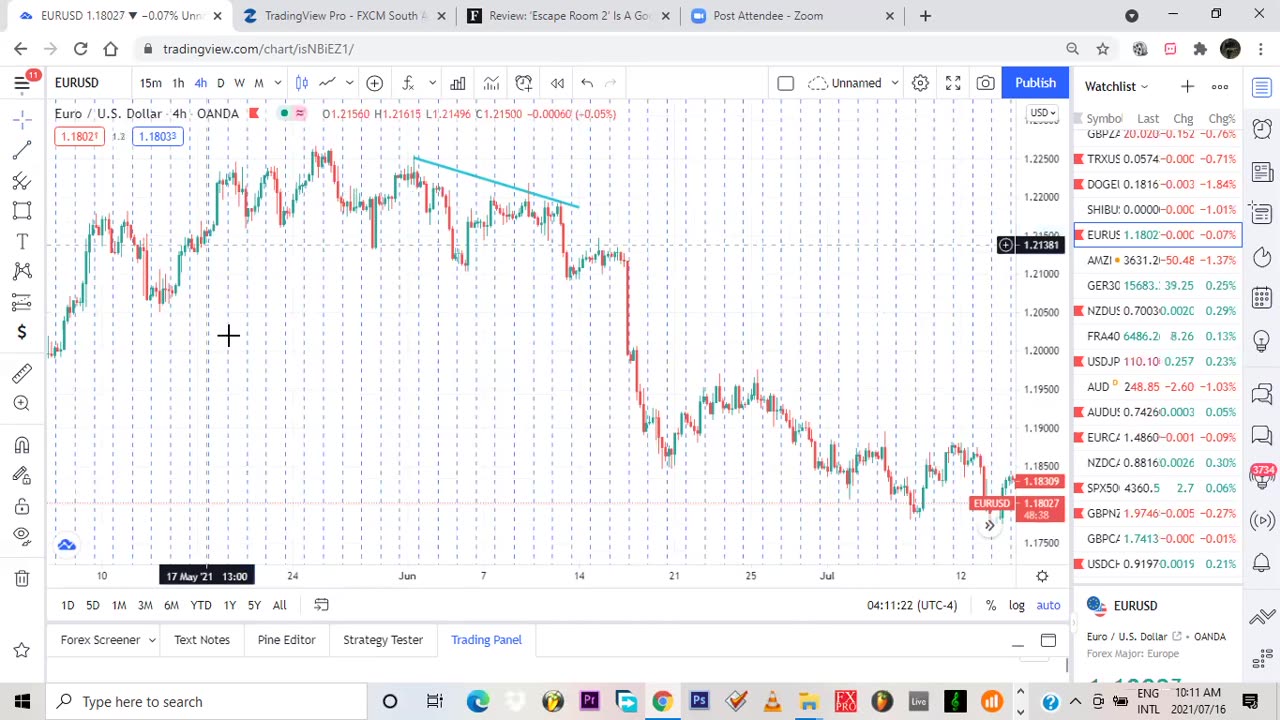Expand the timeframe intervals dropdown arrow
Screen dimensions: 1280x720
(x=278, y=83)
